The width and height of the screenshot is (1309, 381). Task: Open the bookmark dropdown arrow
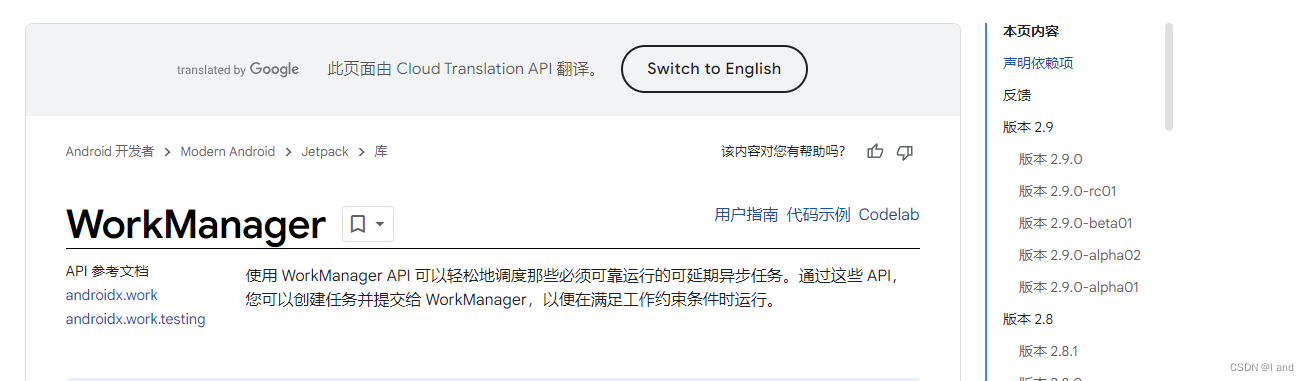coord(380,225)
